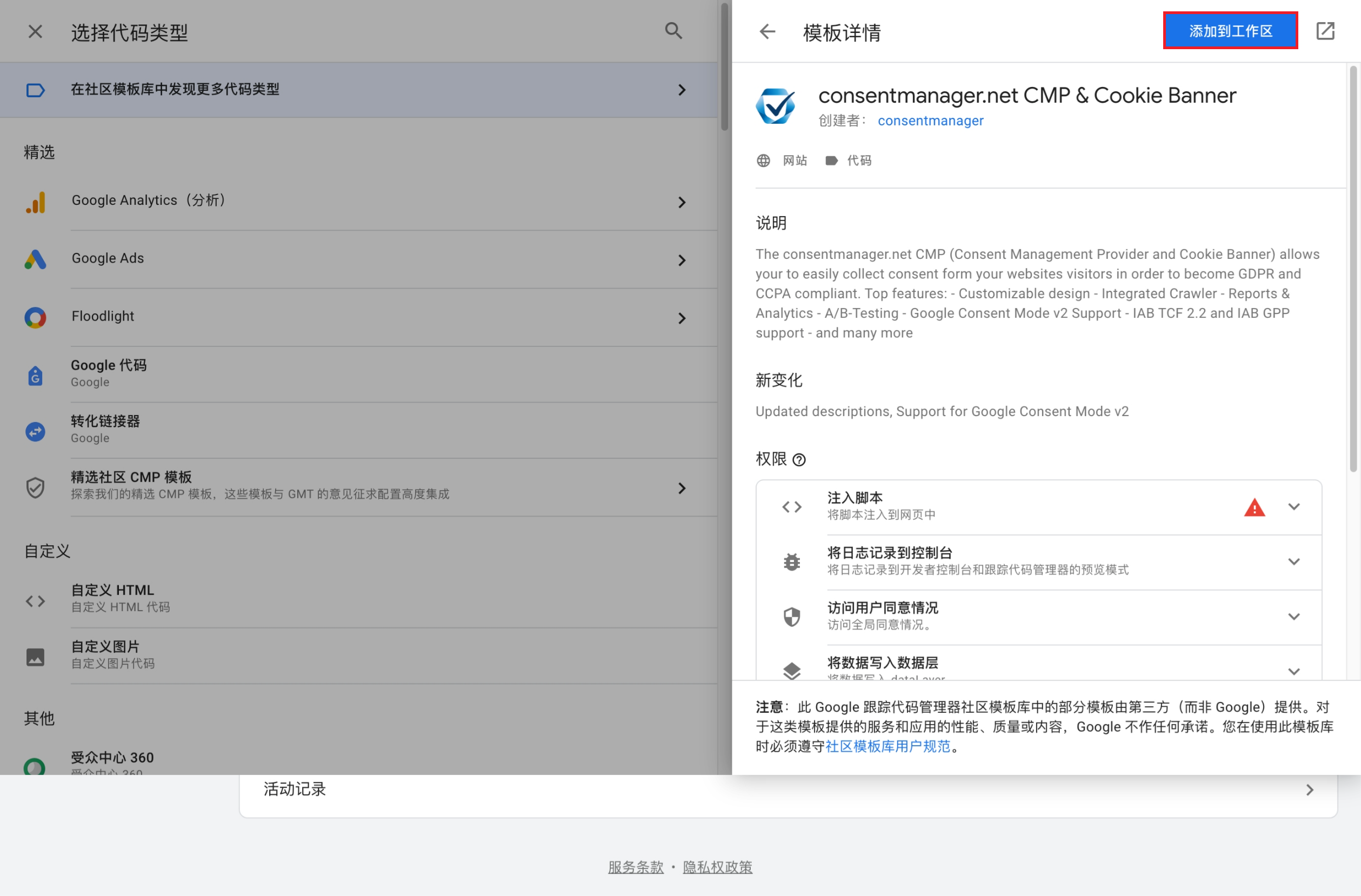1361x896 pixels.
Task: Select the 自定义 HTML code icon
Action: pyautogui.click(x=35, y=600)
